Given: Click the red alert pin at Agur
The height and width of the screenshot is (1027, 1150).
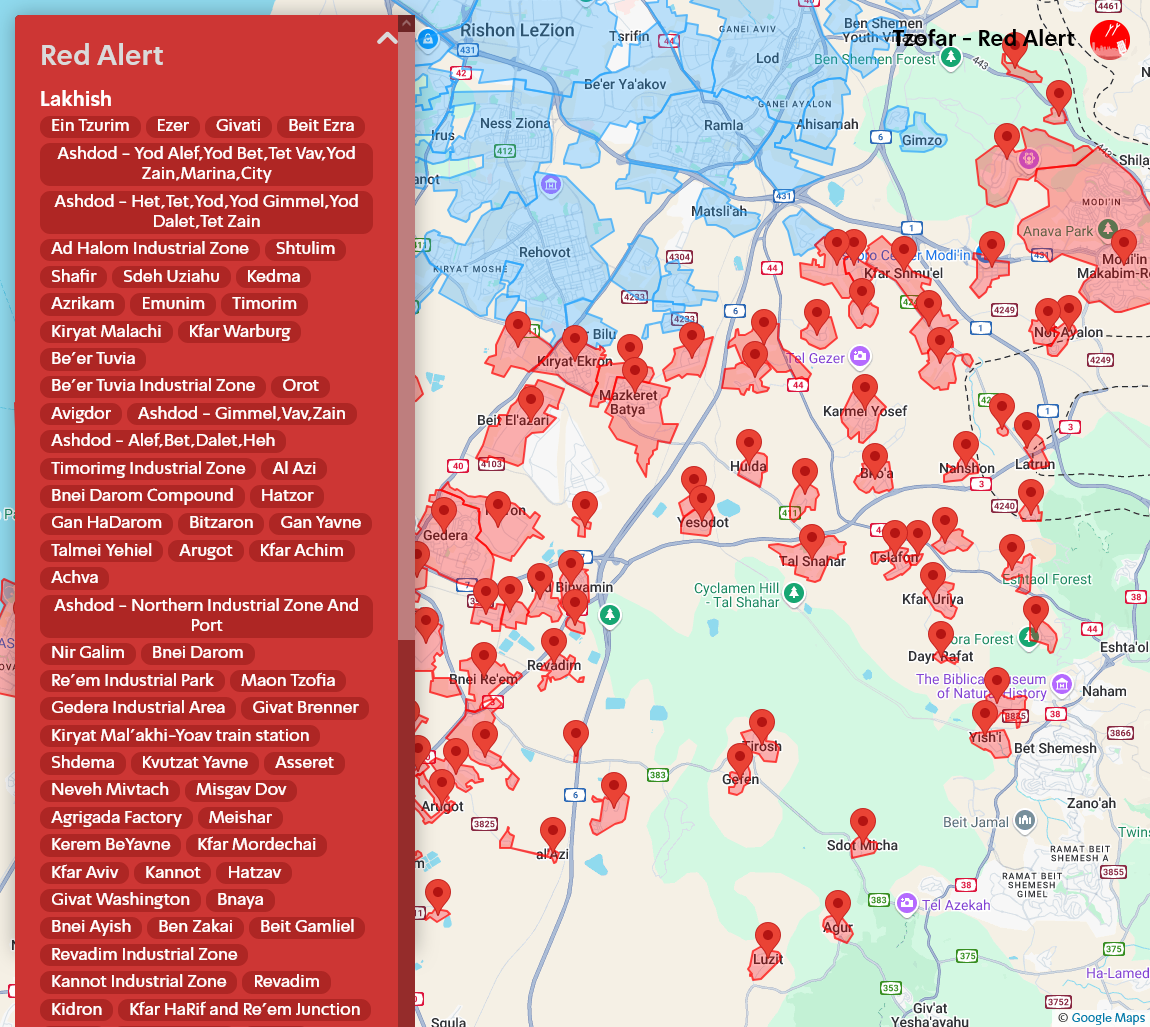Looking at the screenshot, I should [838, 907].
